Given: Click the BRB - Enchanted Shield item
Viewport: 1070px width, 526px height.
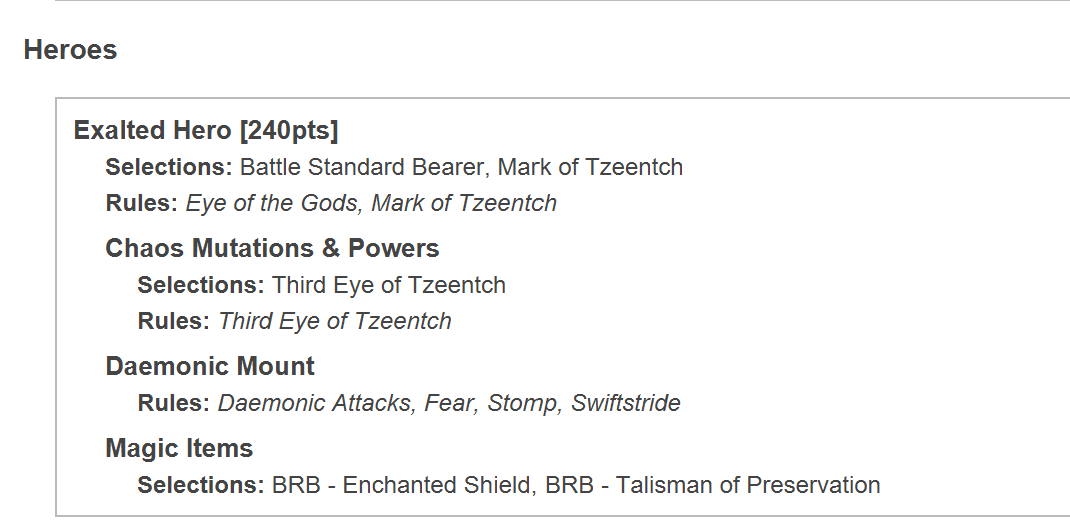Looking at the screenshot, I should (x=402, y=485).
